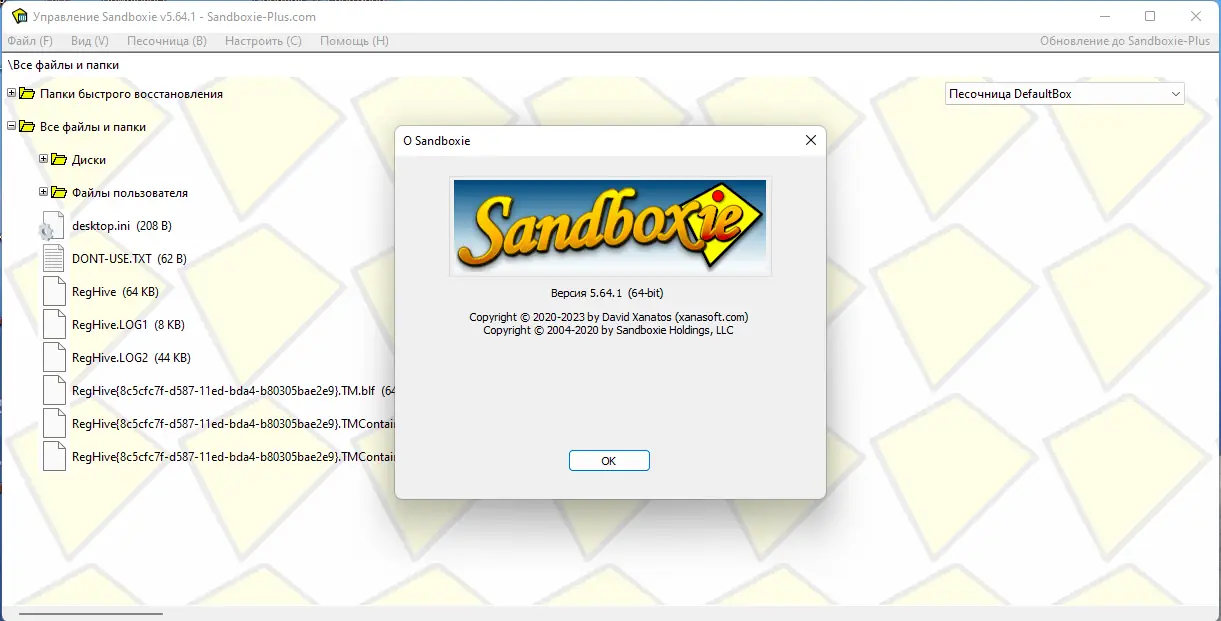This screenshot has height=621, width=1221.
Task: Click the Файлы пользователя folder icon
Action: pyautogui.click(x=59, y=193)
